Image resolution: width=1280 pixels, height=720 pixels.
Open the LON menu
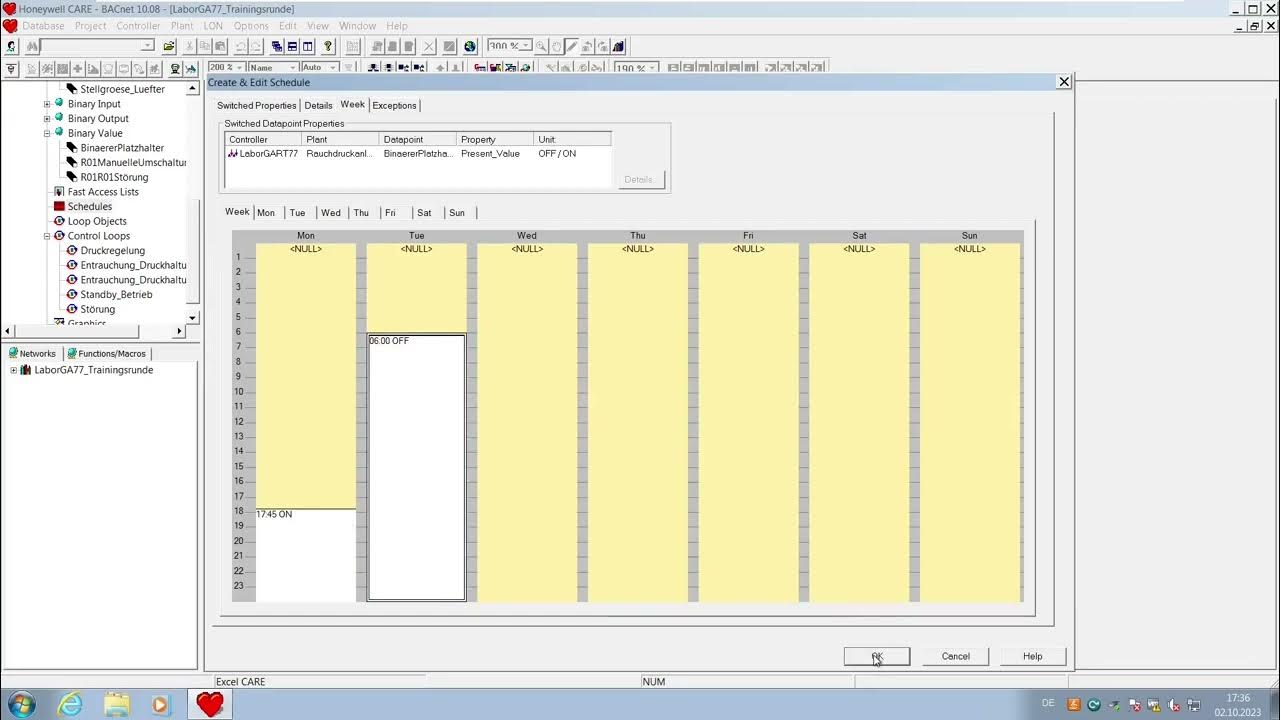pyautogui.click(x=213, y=26)
